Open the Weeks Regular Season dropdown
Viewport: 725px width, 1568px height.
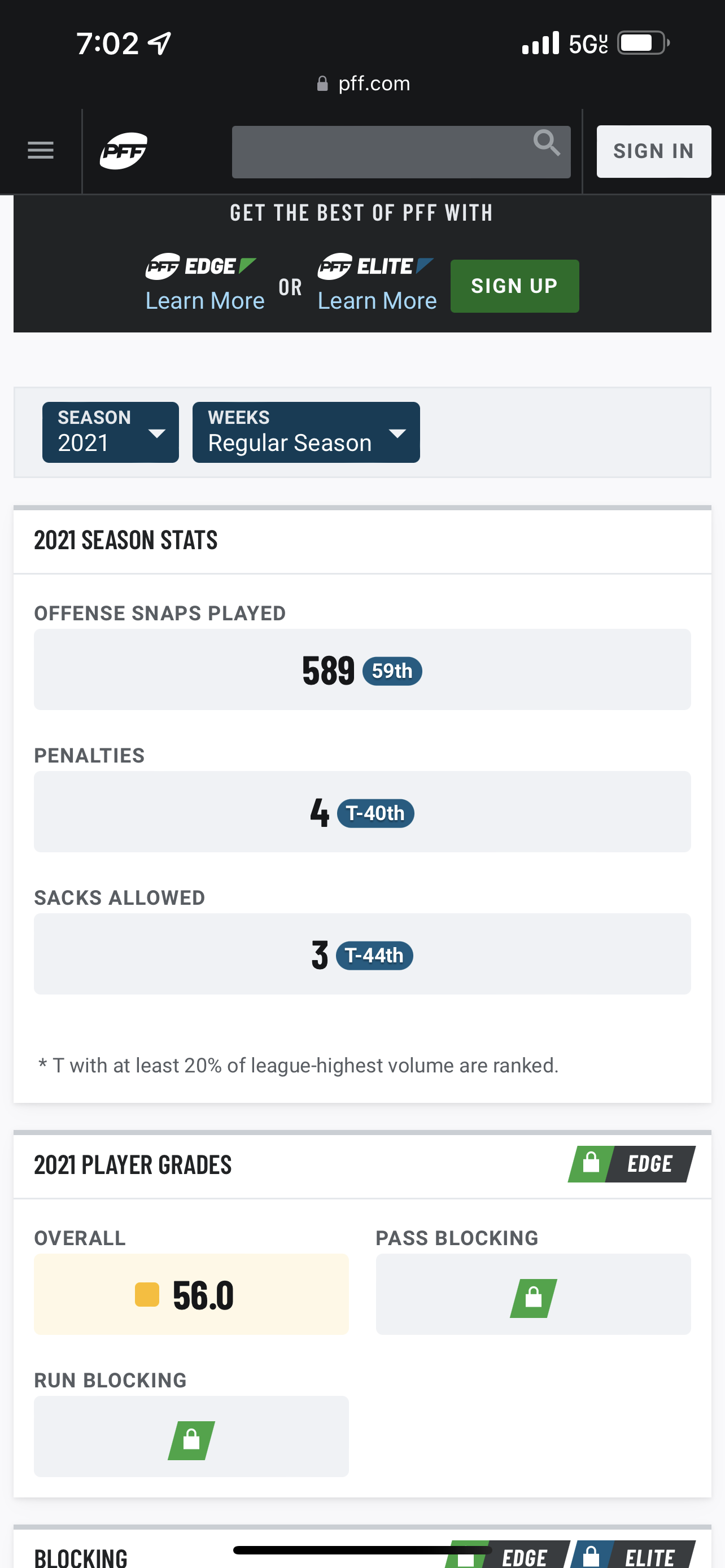point(306,432)
